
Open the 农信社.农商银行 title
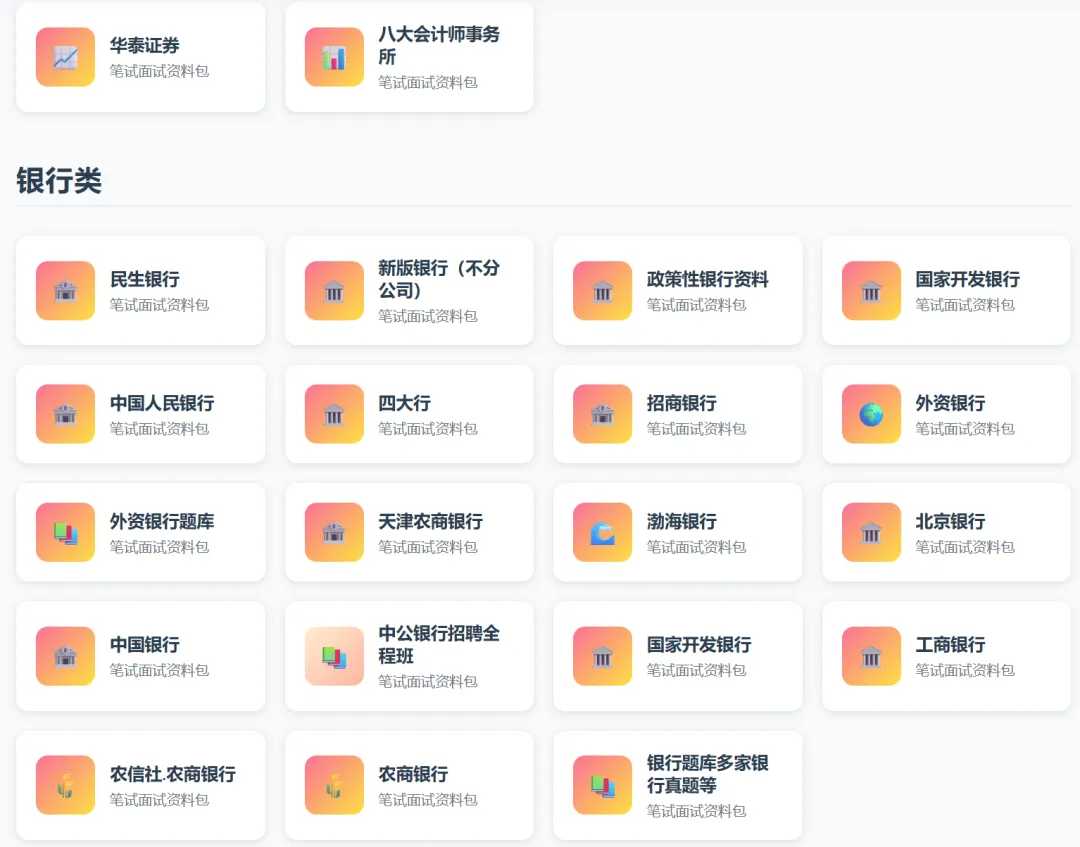click(x=172, y=774)
